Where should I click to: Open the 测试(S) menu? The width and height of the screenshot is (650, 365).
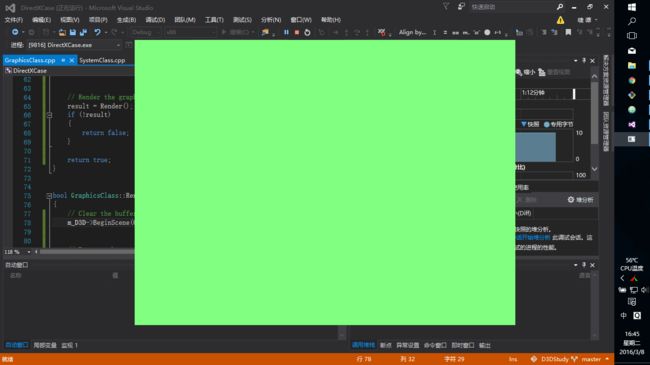pyautogui.click(x=242, y=19)
